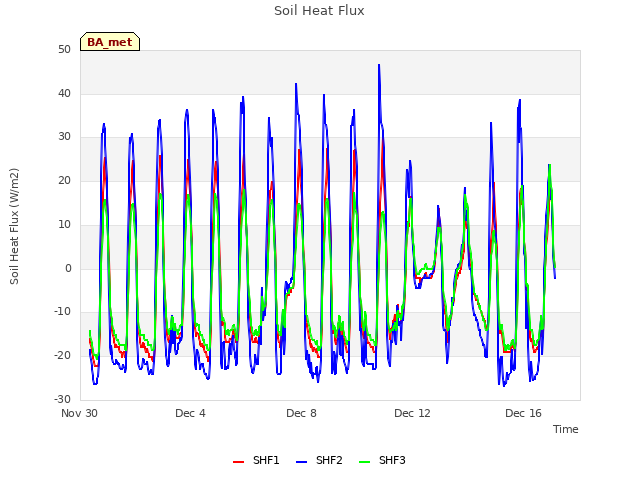Click the highest blue SHF2 peak near Dec 11
This screenshot has height=480, width=640.
click(x=379, y=65)
